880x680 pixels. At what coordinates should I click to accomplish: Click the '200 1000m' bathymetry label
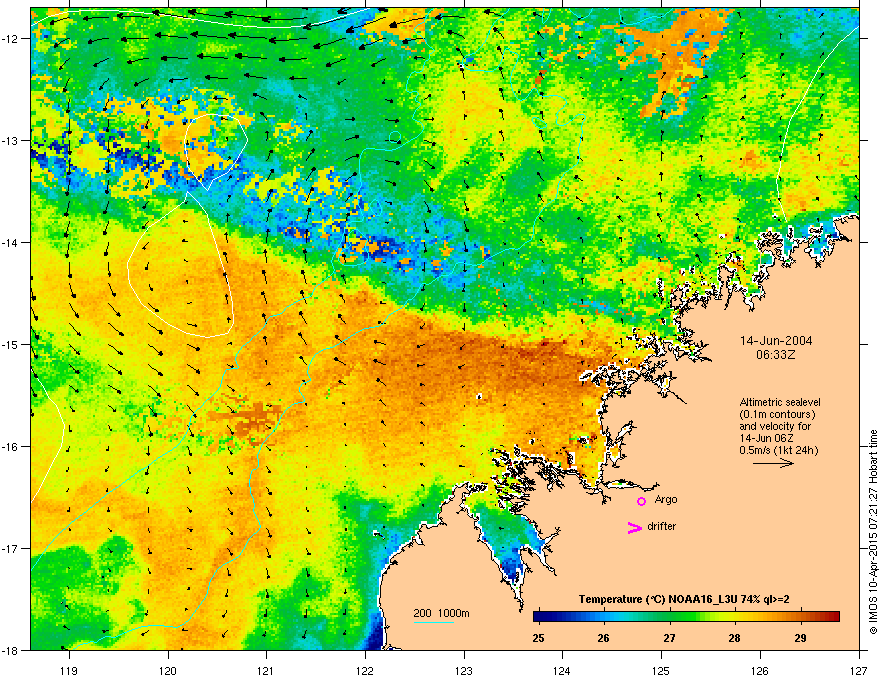pyautogui.click(x=441, y=613)
